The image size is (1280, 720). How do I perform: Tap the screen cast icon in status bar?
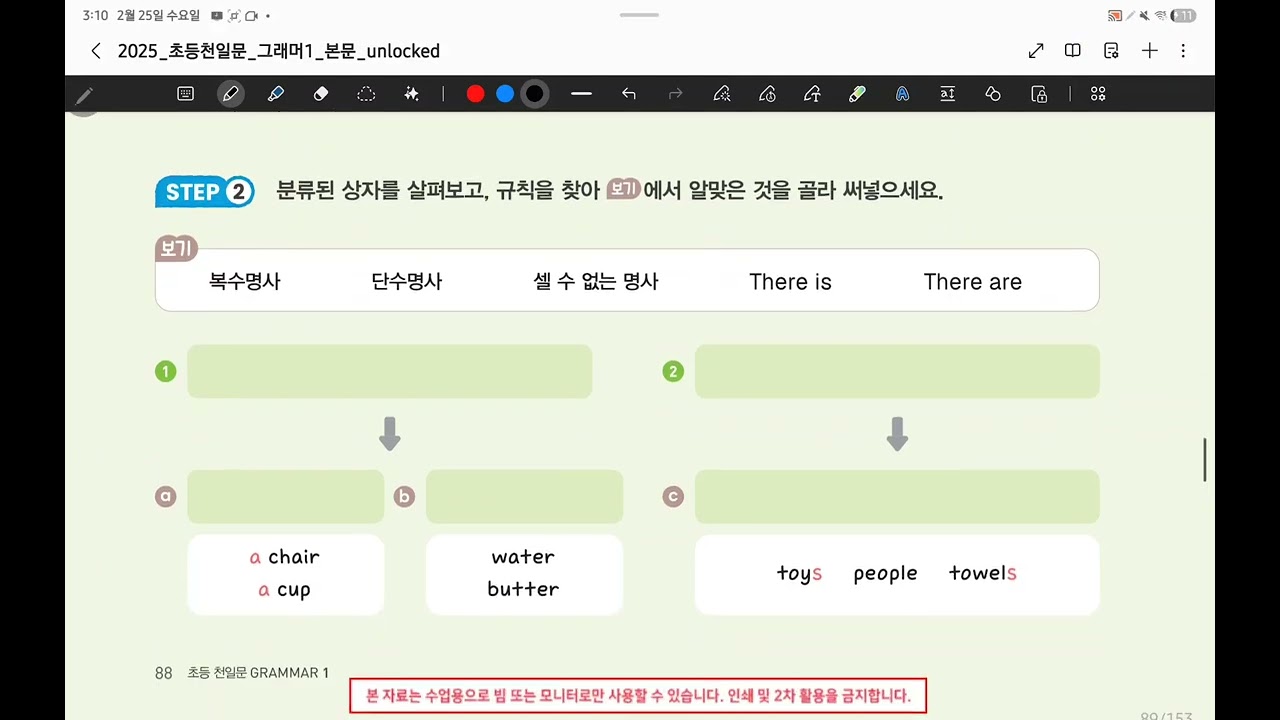pos(1114,16)
